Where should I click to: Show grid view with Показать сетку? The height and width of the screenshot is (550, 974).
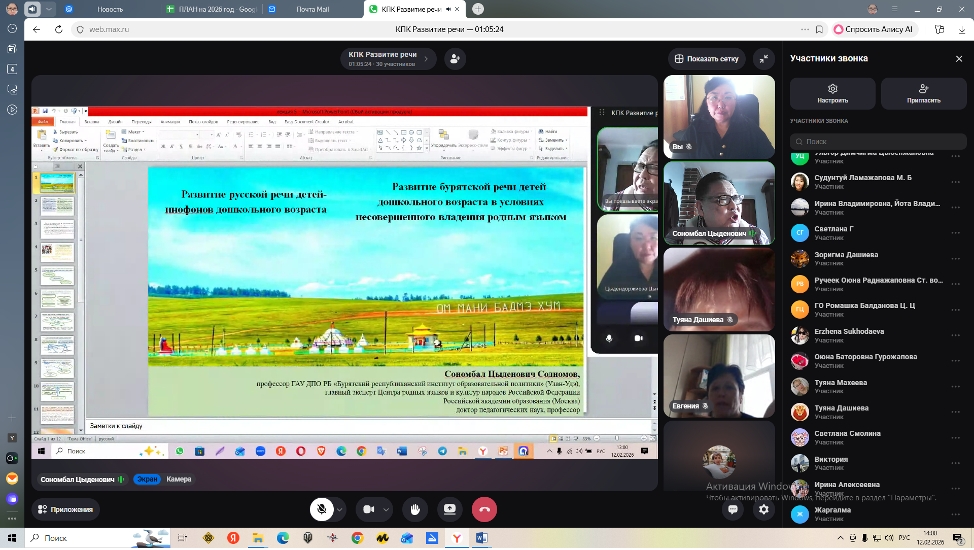click(x=707, y=59)
